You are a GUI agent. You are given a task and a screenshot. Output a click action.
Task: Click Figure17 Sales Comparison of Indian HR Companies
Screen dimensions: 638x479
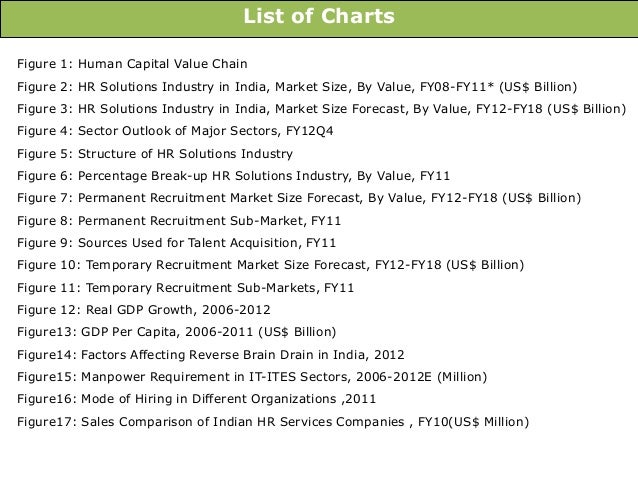(273, 422)
